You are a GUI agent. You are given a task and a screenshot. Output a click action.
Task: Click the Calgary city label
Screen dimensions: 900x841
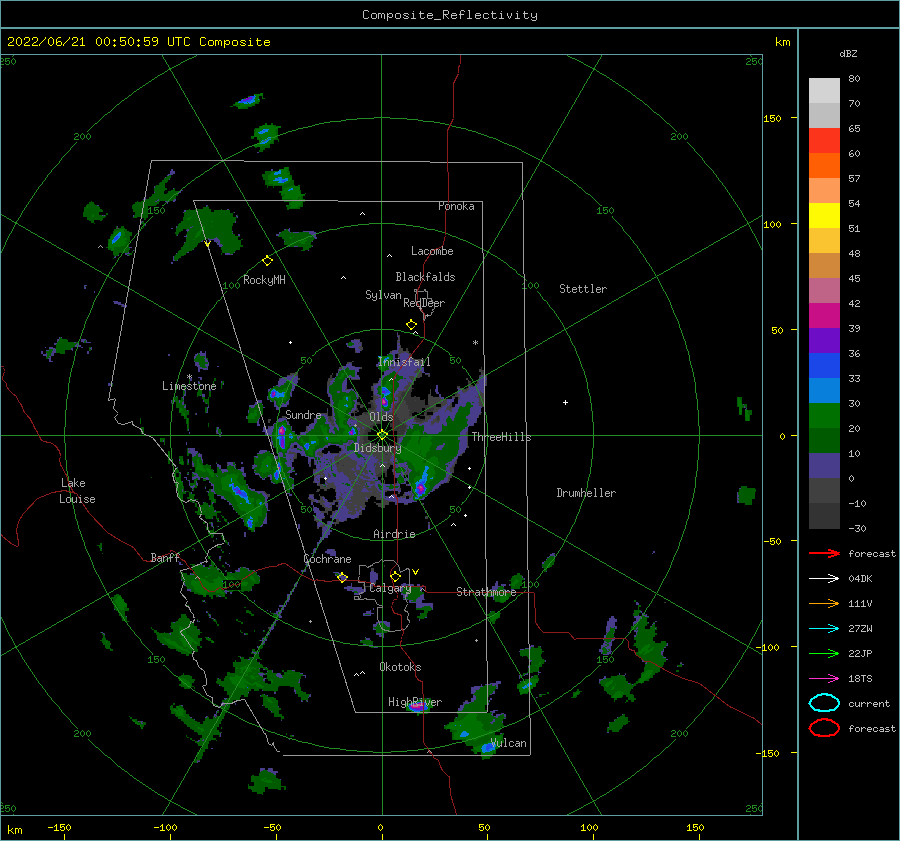(x=390, y=588)
